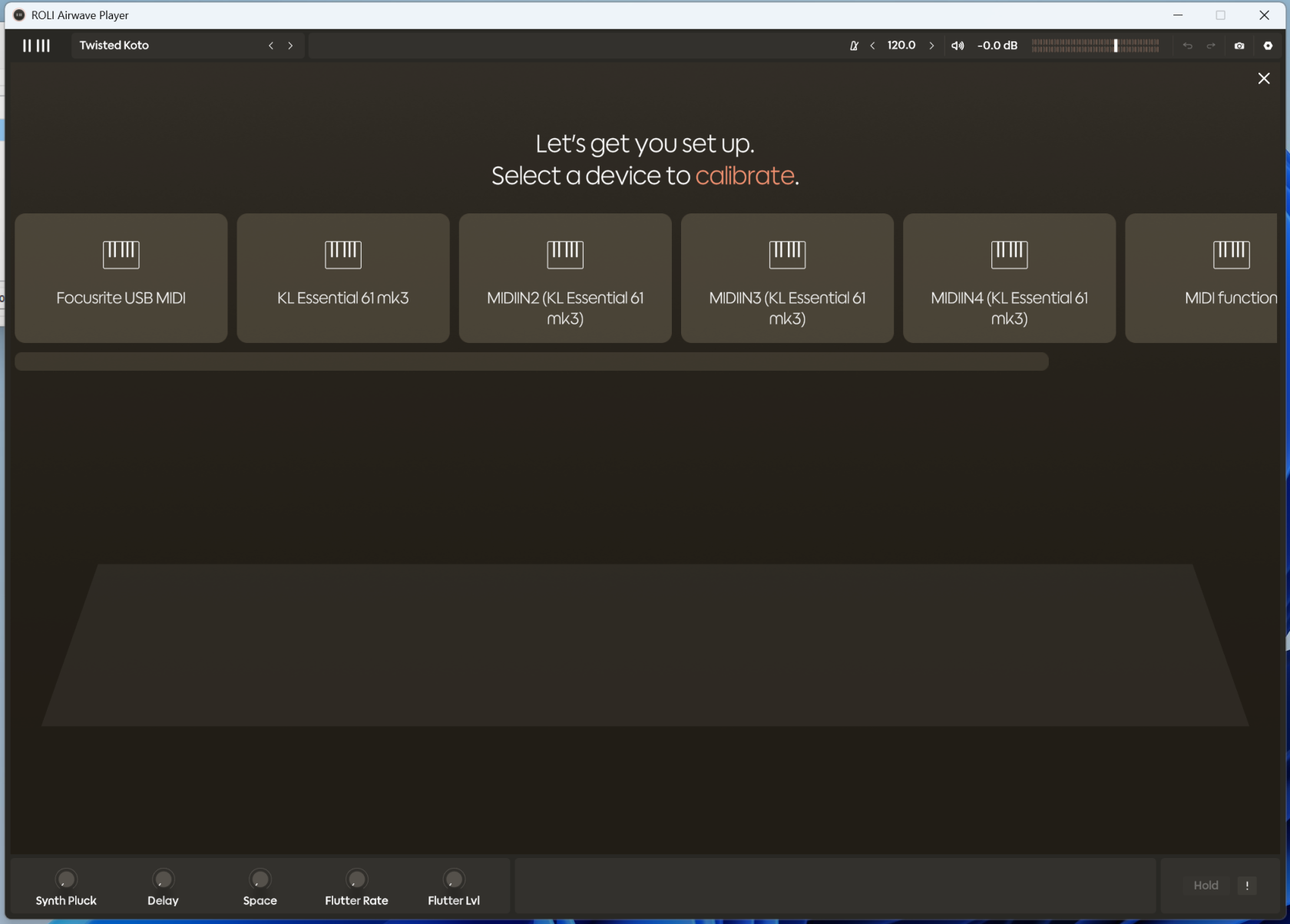This screenshot has height=924, width=1290.
Task: Close the calibration setup overlay
Action: coord(1264,78)
